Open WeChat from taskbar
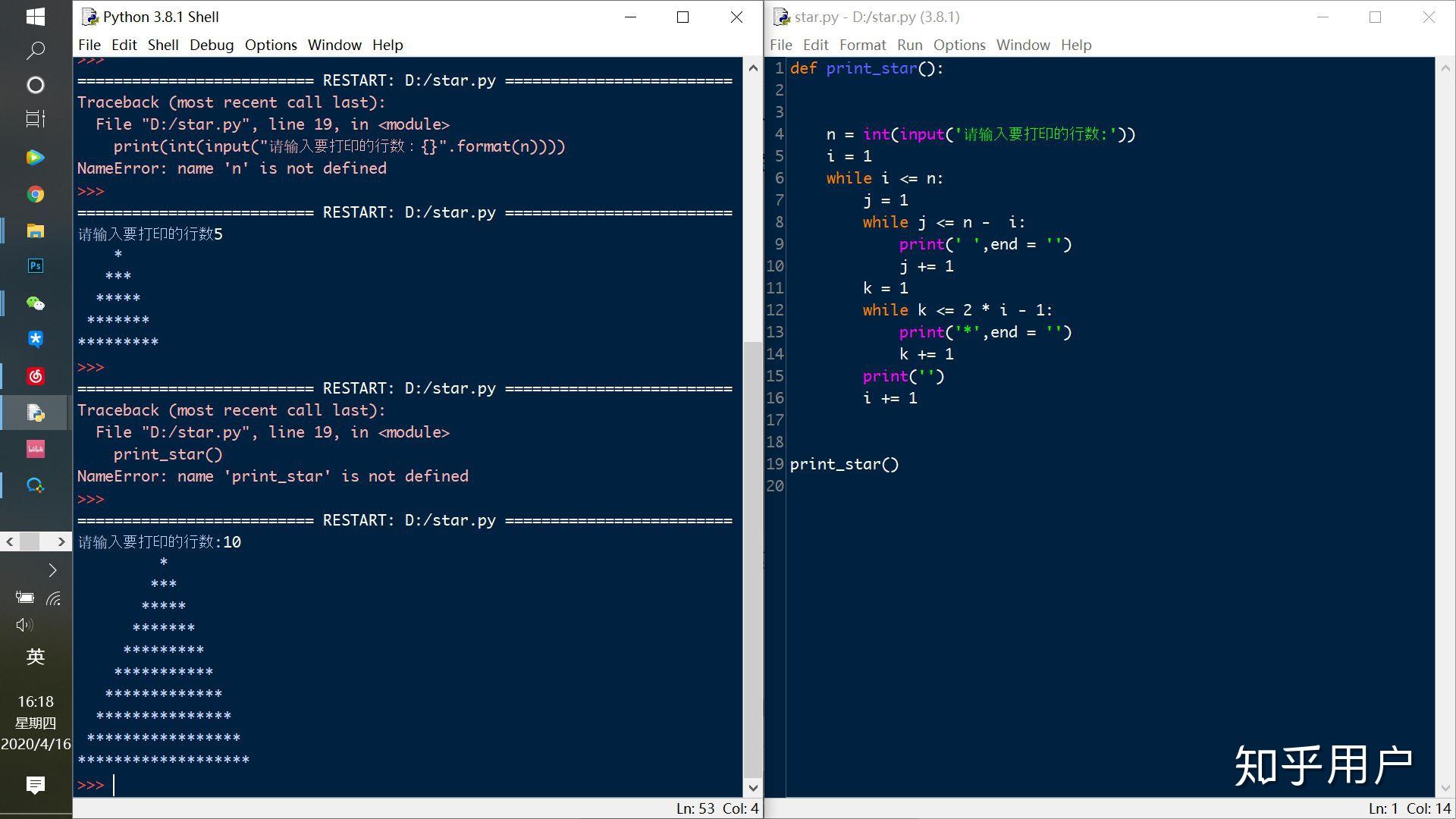 [35, 303]
